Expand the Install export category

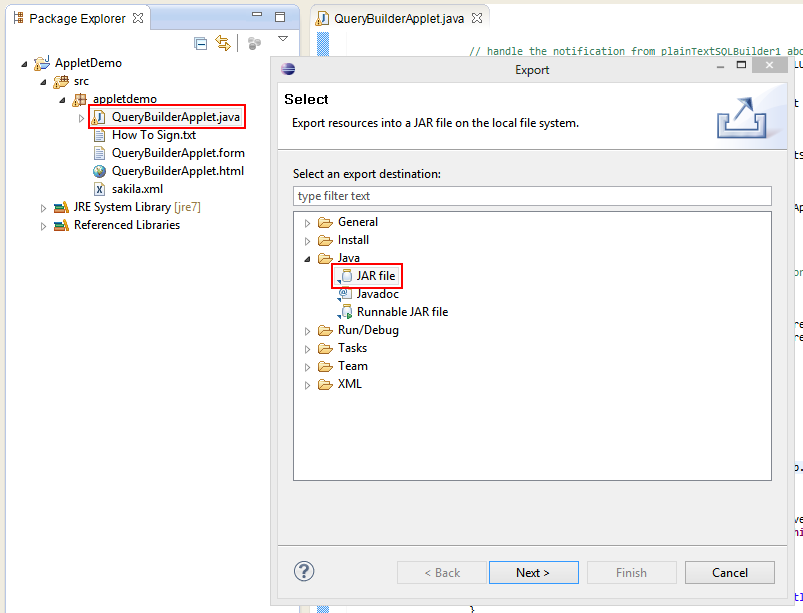click(307, 241)
